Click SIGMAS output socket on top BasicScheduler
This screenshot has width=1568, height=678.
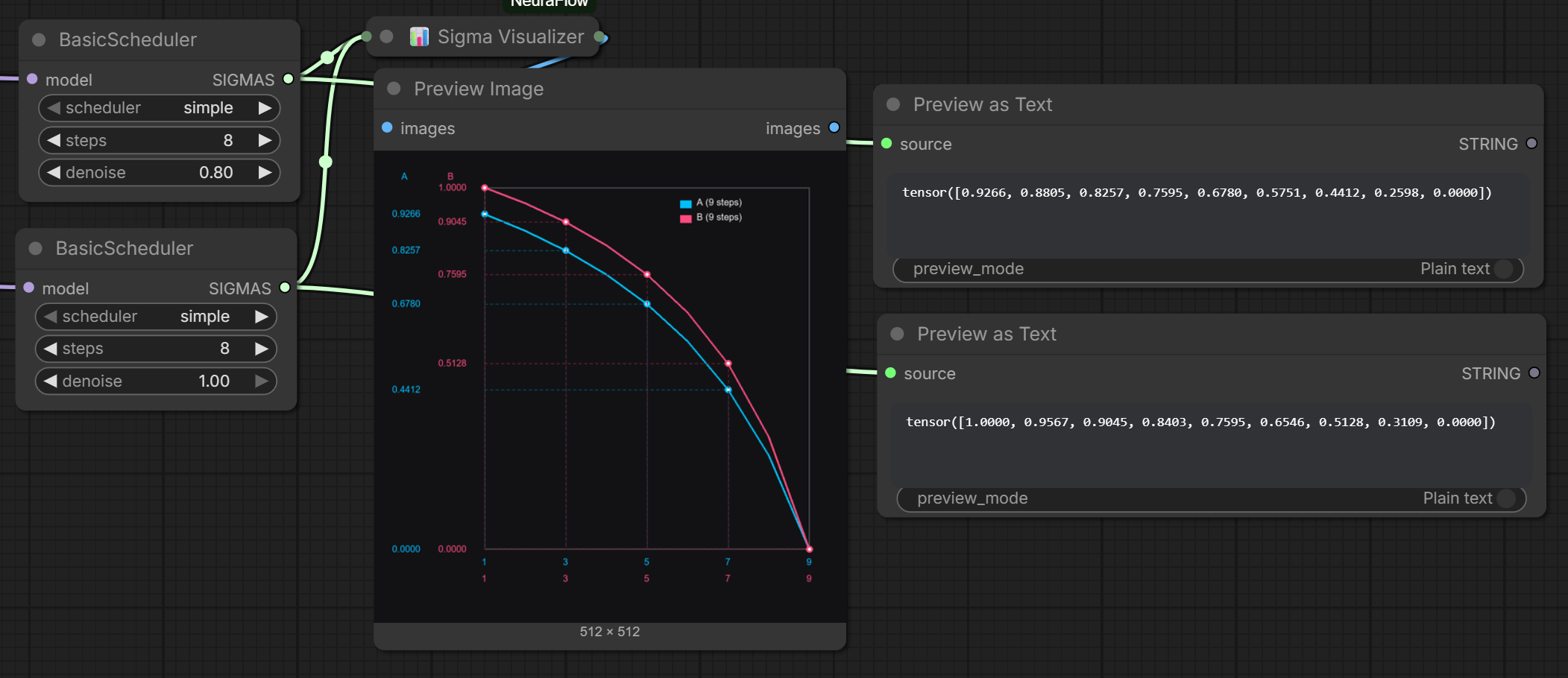(x=288, y=78)
